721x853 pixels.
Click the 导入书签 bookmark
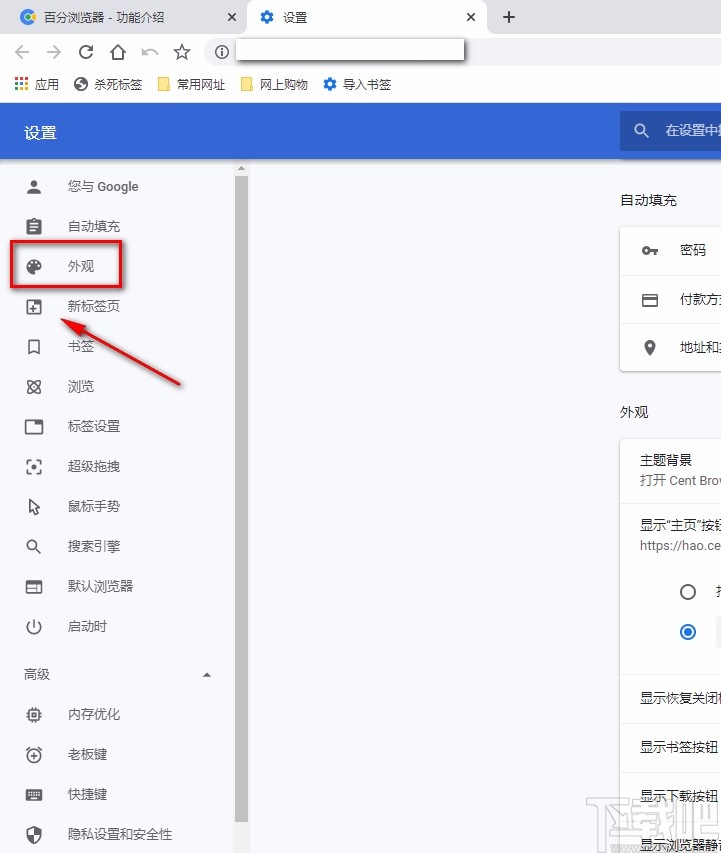point(357,84)
